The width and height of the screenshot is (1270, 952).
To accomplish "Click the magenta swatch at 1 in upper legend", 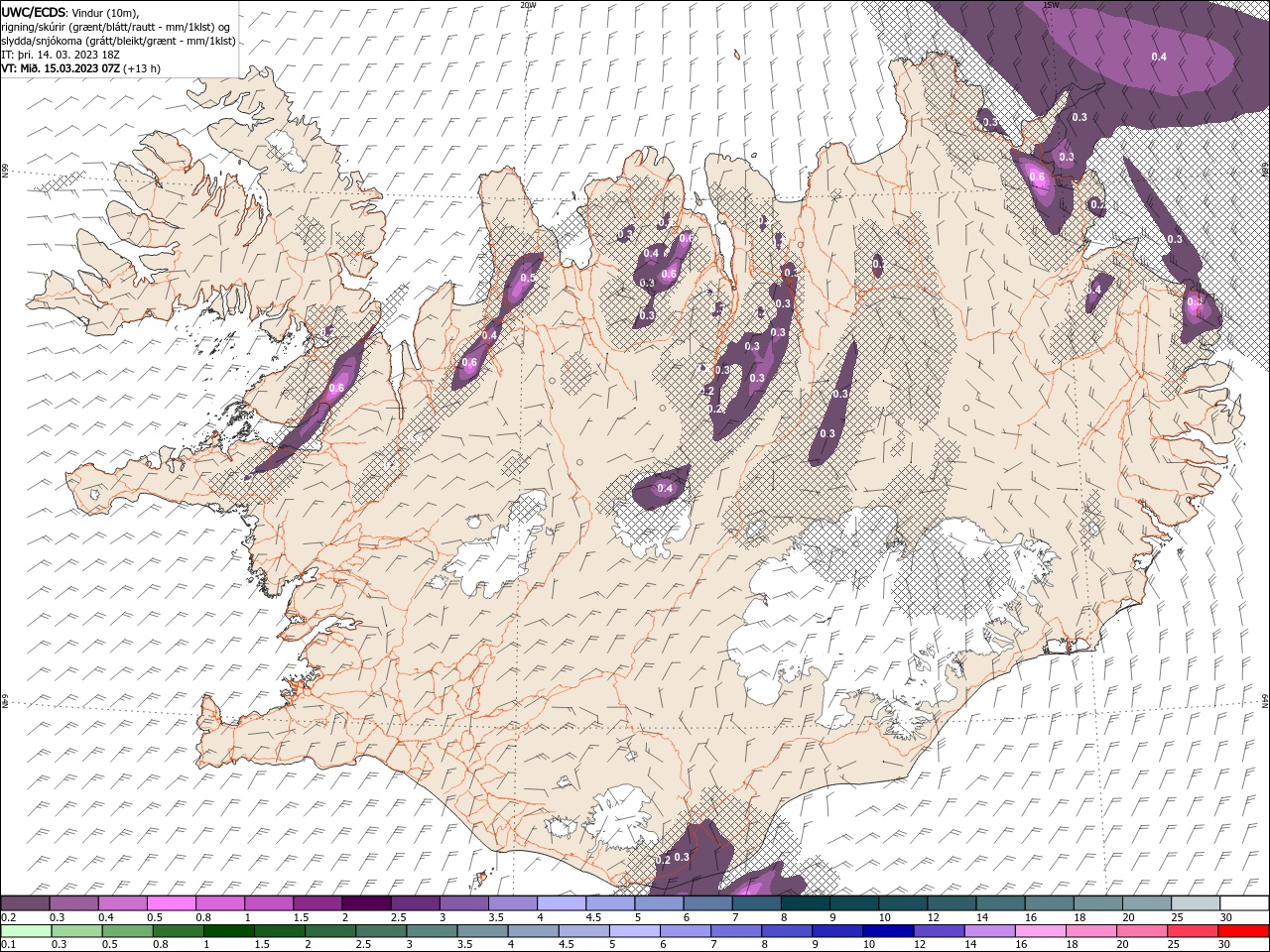I will click(x=269, y=903).
